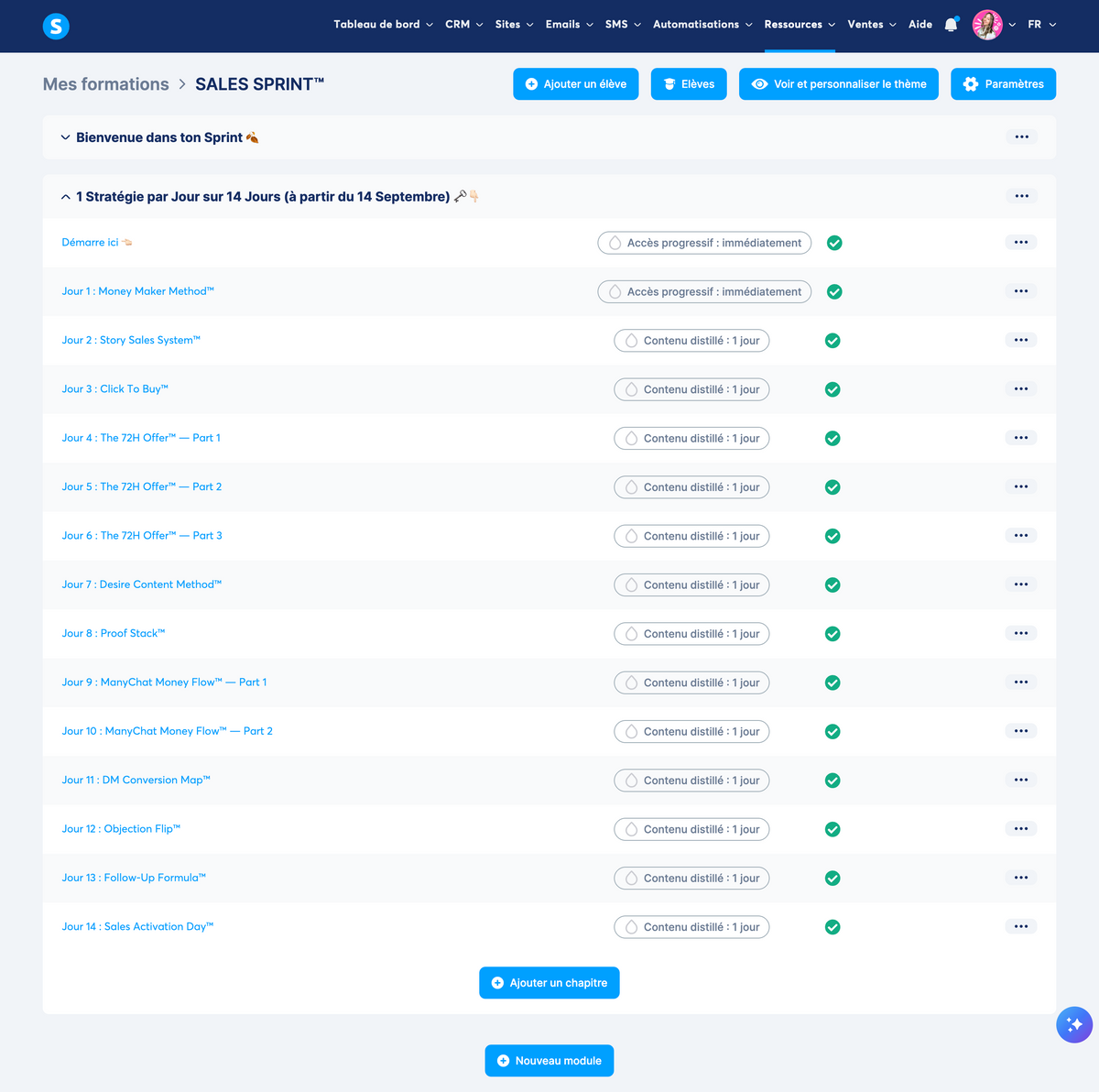The height and width of the screenshot is (1092, 1099).
Task: Open the Emails menu
Action: (569, 25)
